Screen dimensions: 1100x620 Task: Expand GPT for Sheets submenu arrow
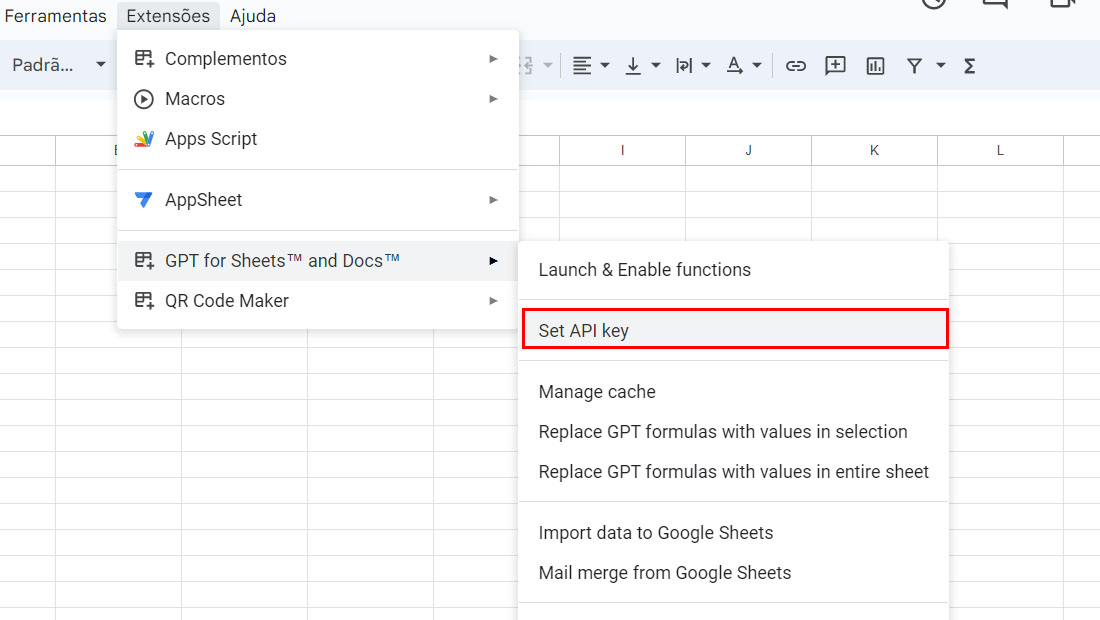click(x=493, y=261)
